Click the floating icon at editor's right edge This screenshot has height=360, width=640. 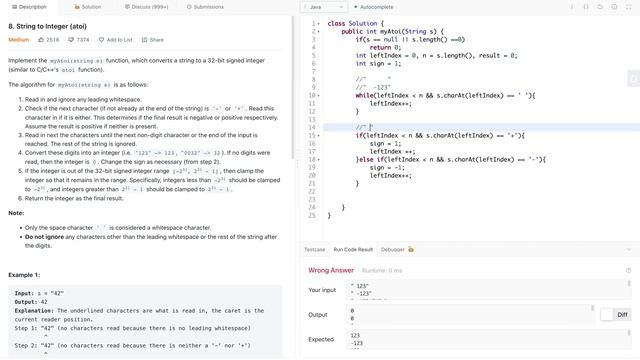[633, 79]
